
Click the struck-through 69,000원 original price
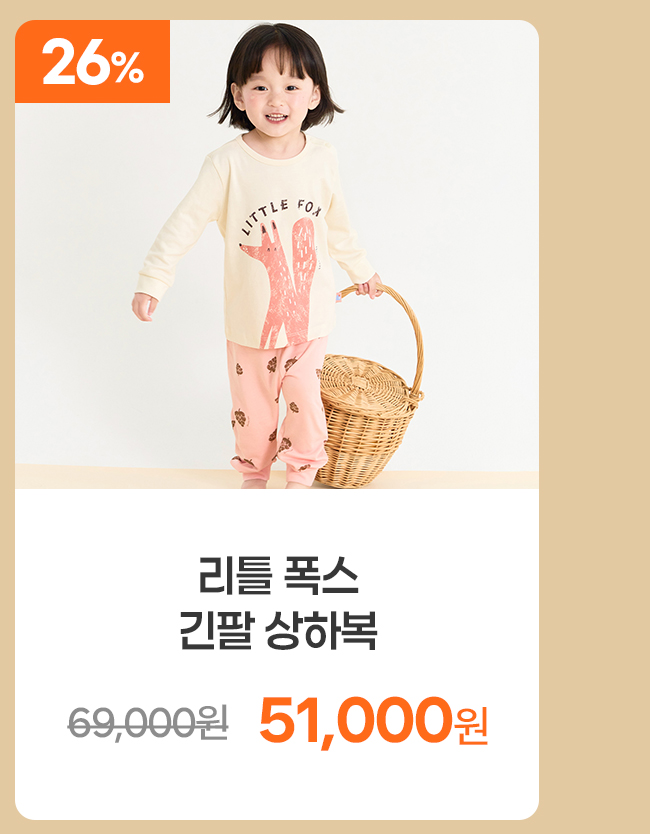148,722
